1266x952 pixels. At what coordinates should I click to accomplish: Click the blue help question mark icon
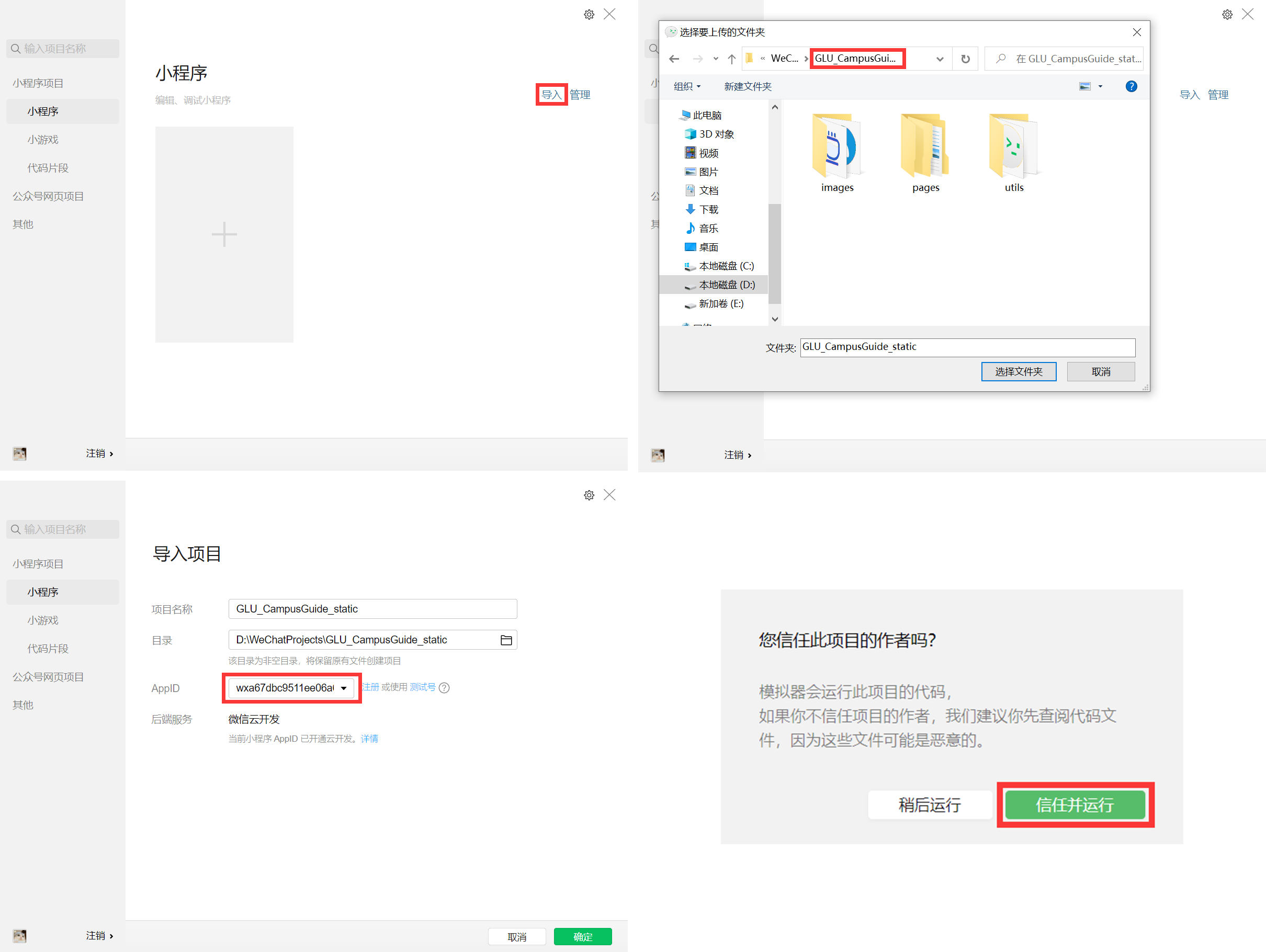click(x=1131, y=86)
